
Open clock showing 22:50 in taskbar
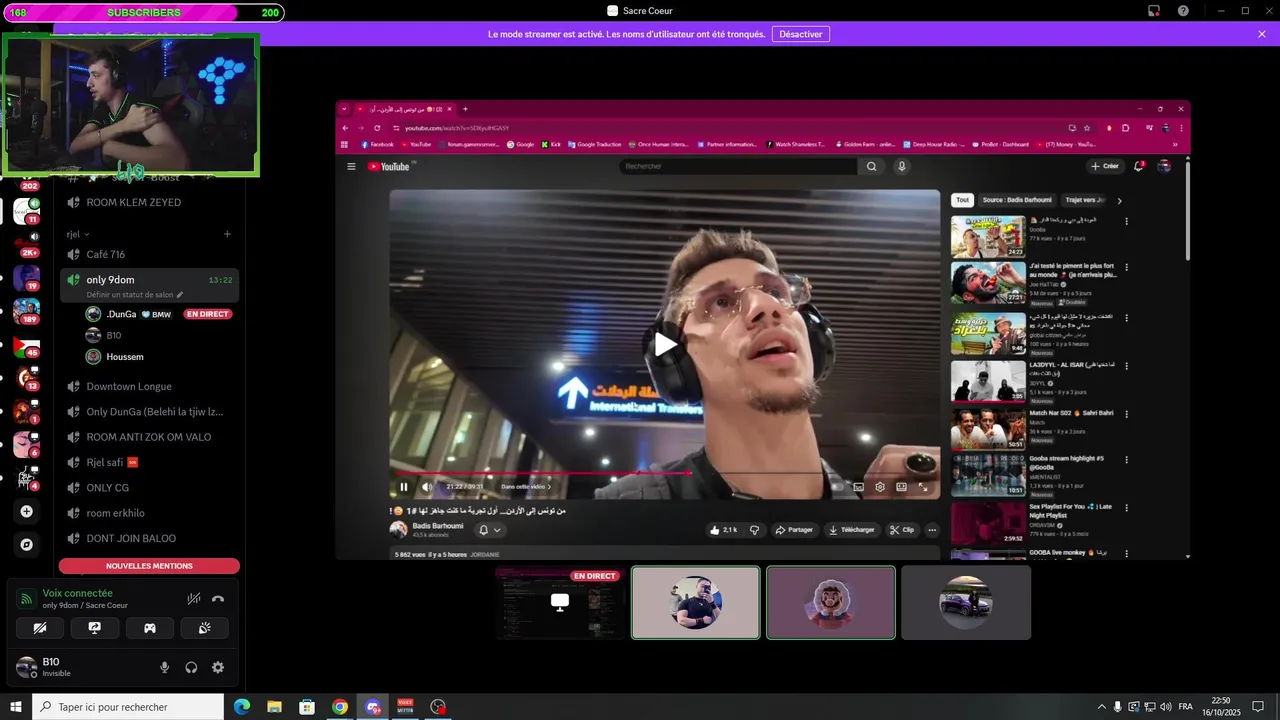(x=1221, y=707)
